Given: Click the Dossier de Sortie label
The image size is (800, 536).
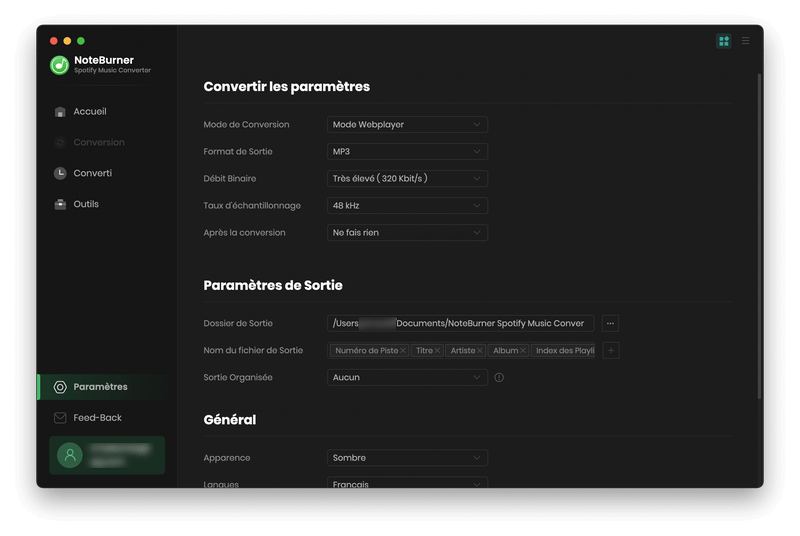Looking at the screenshot, I should coord(238,323).
